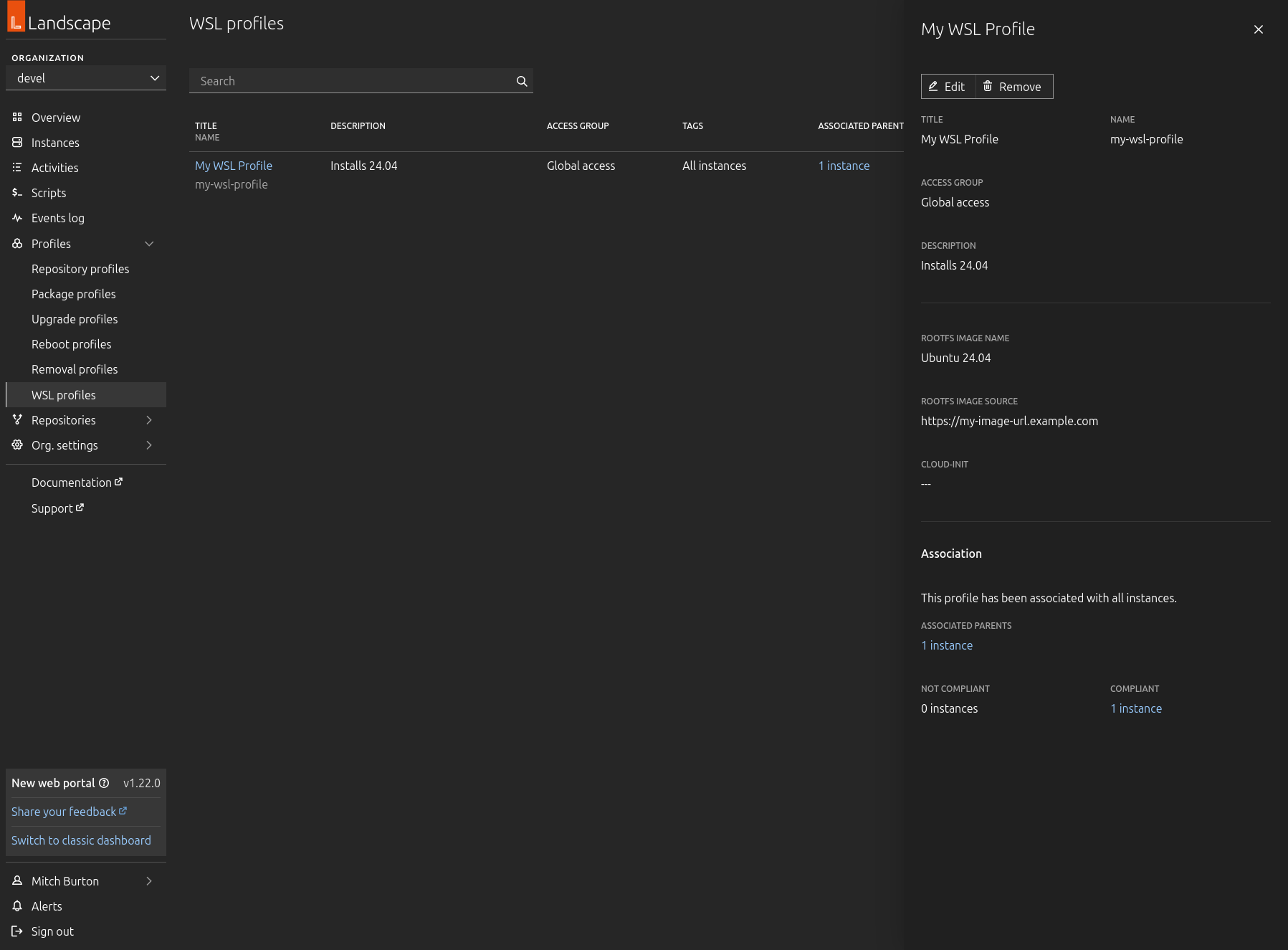Click the Ubuntu 24.04 rootfs image name

[955, 358]
